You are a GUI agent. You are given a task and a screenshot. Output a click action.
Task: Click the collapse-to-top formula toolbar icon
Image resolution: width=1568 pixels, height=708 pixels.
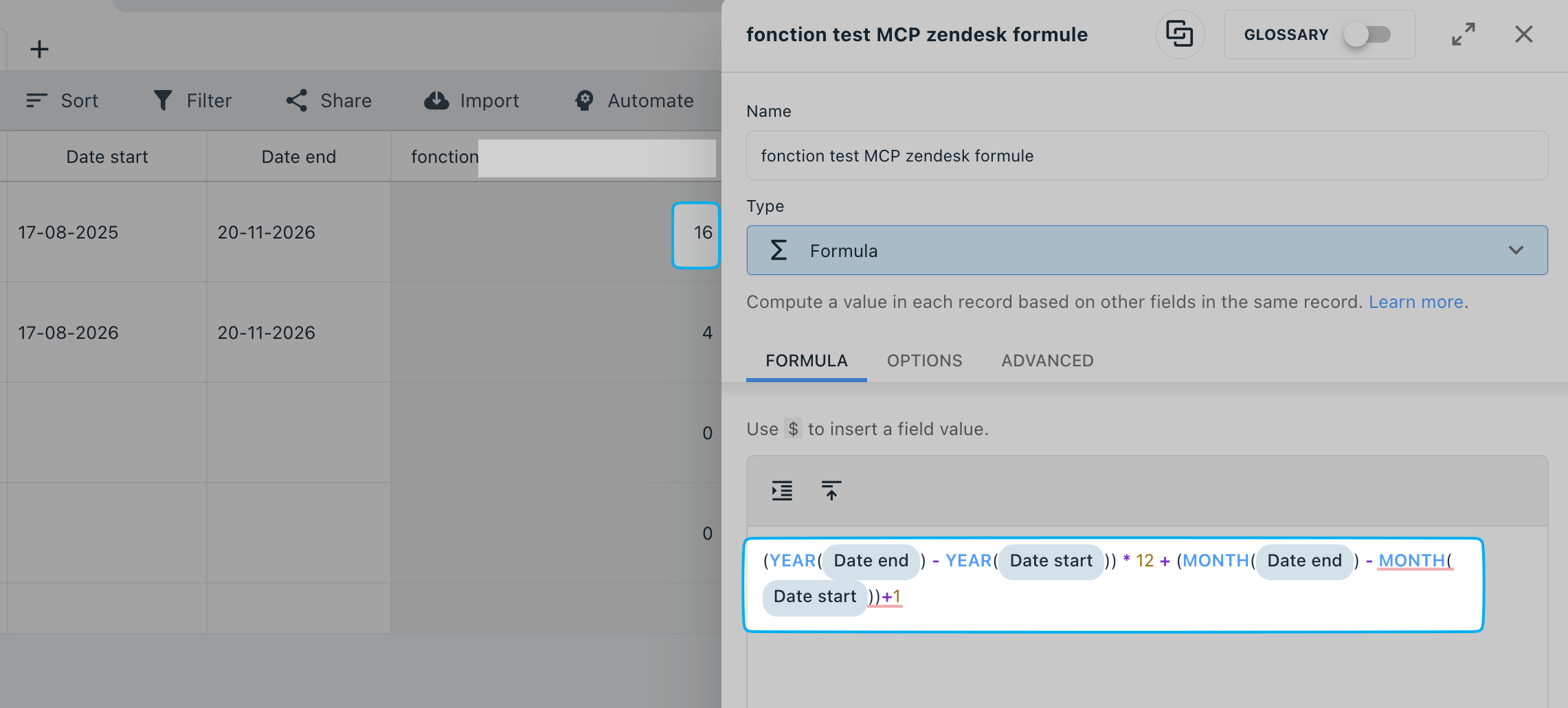(x=831, y=490)
